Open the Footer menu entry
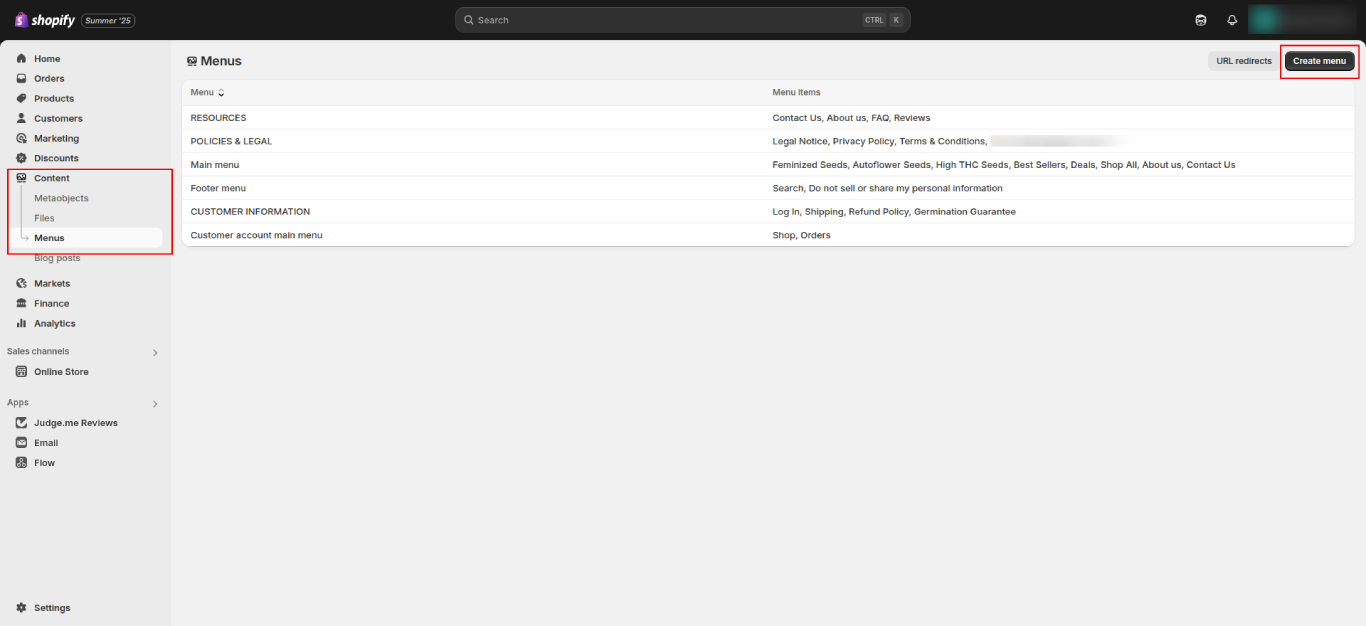This screenshot has height=626, width=1366. (218, 188)
